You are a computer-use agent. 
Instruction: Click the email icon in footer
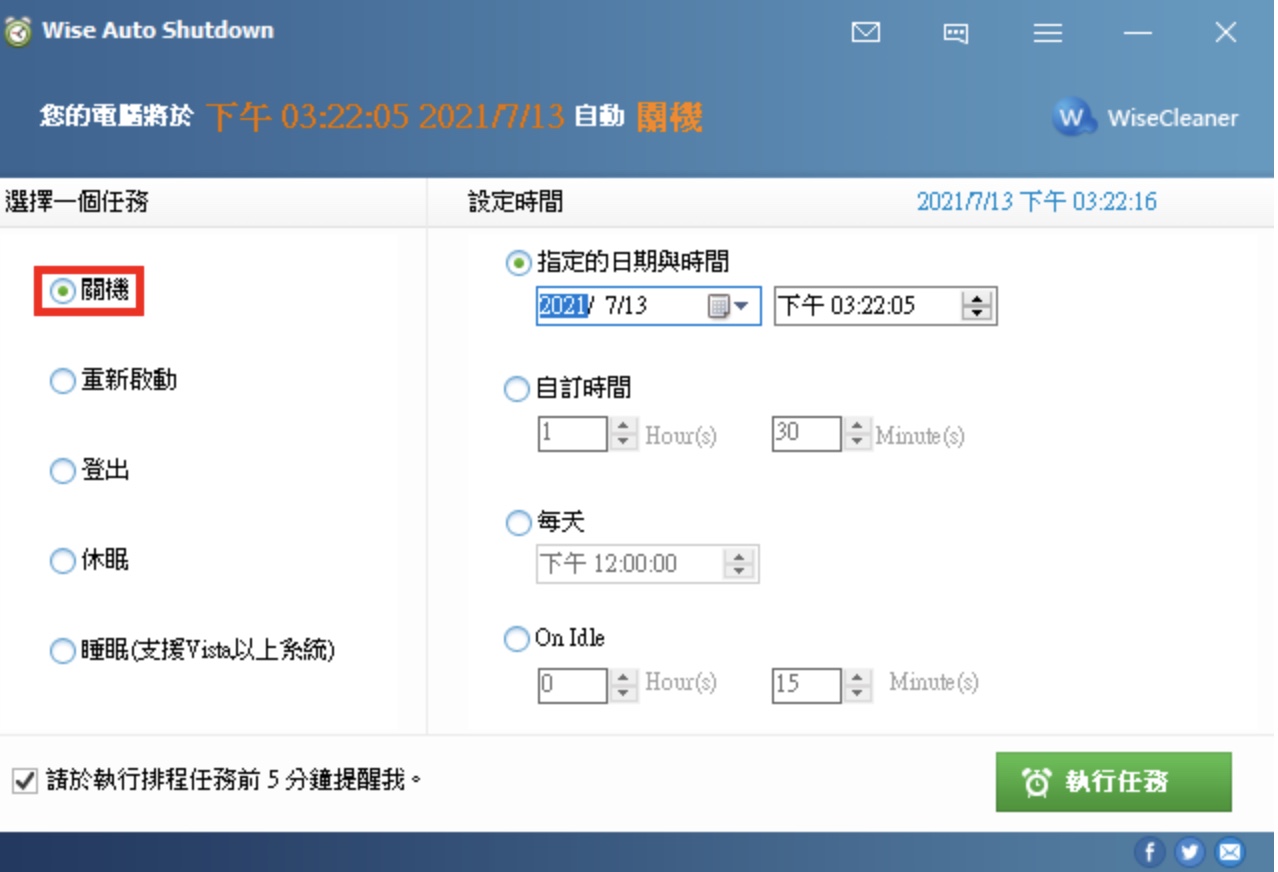(1230, 852)
